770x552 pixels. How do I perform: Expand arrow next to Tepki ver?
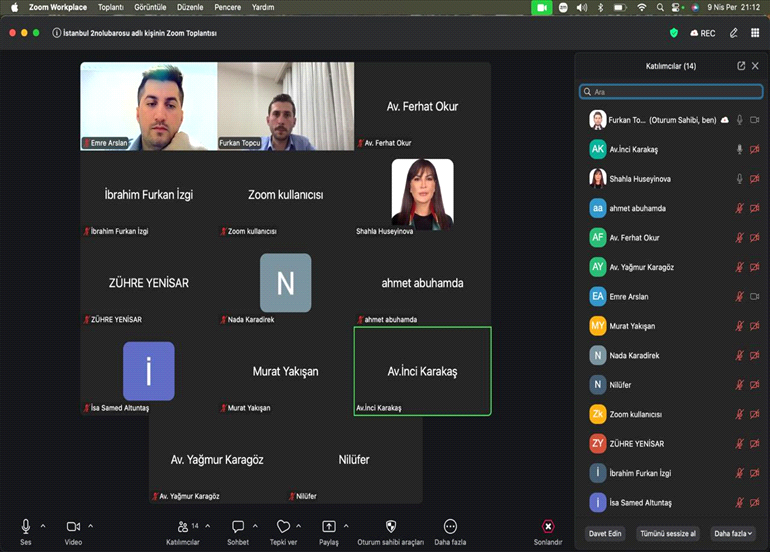[x=299, y=526]
